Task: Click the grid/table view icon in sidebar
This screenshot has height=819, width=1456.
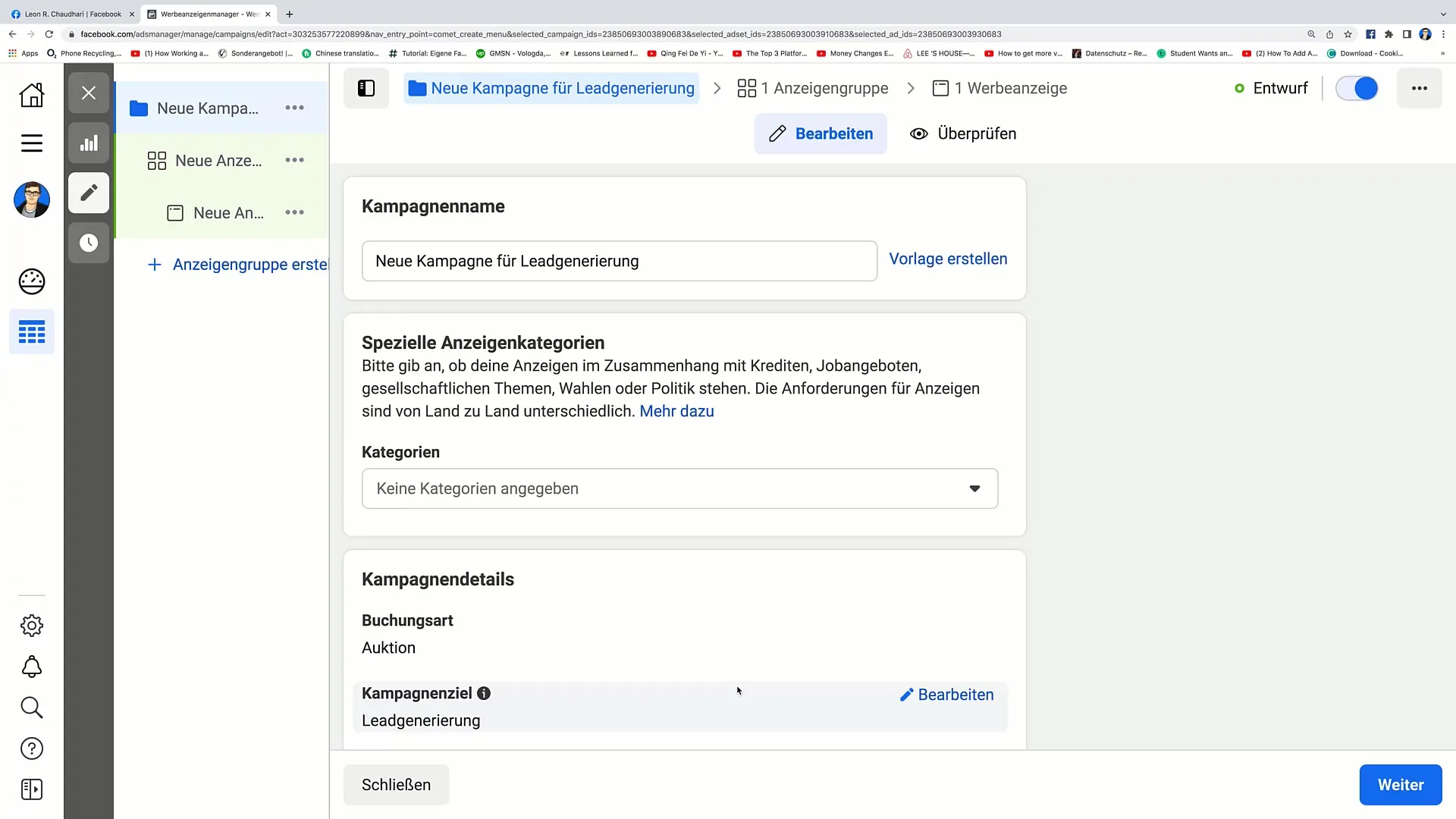Action: (32, 332)
